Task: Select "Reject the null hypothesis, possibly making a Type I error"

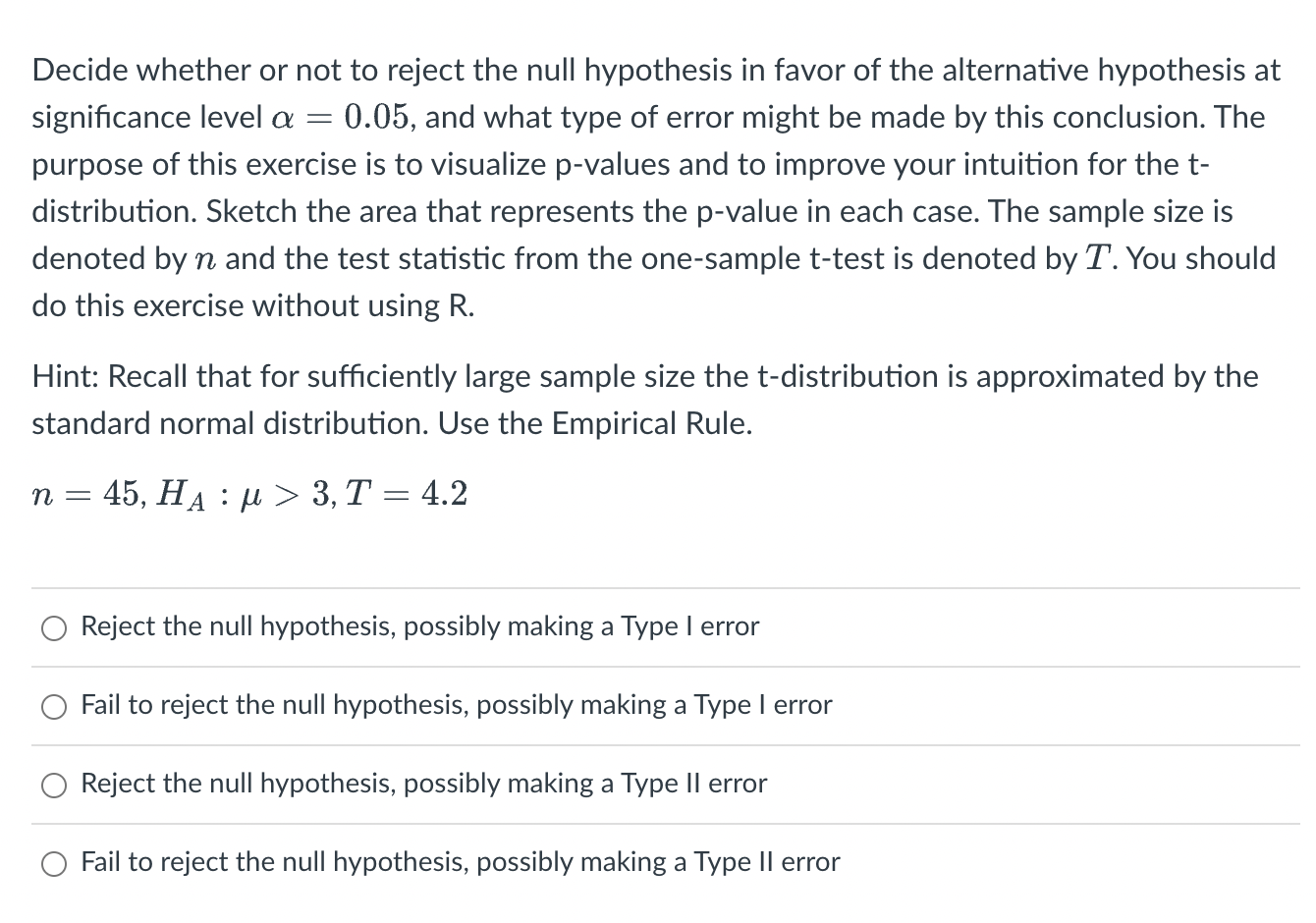Action: [x=419, y=626]
